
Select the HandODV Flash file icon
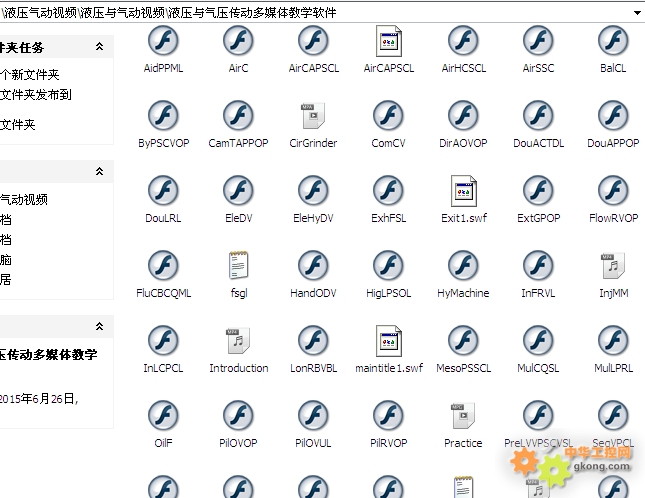[313, 265]
